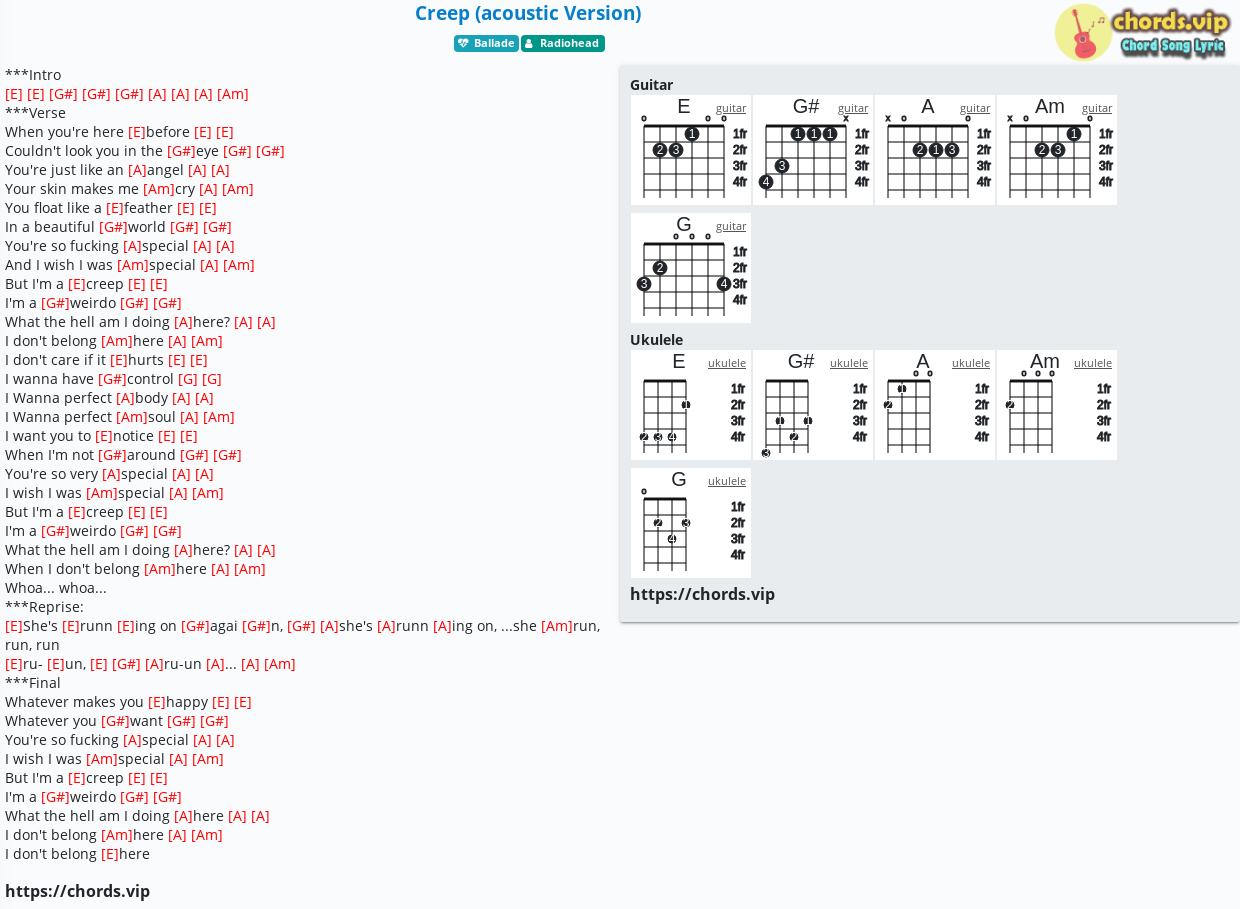Open the ukulele link above the G chord
Screen dimensions: 1240x909
tap(727, 481)
